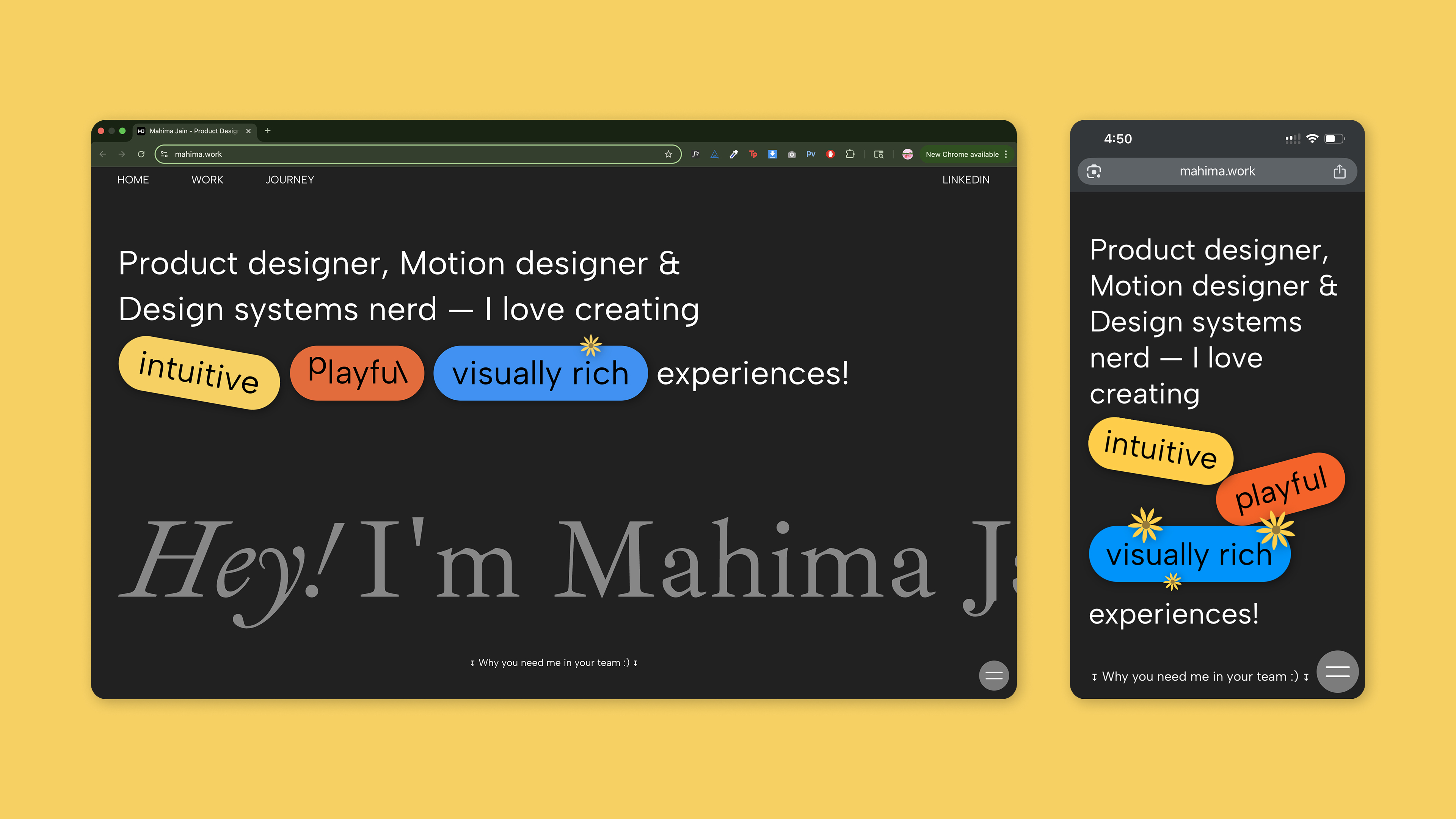Image resolution: width=1456 pixels, height=819 pixels.
Task: Open the blue download extension
Action: pos(772,154)
